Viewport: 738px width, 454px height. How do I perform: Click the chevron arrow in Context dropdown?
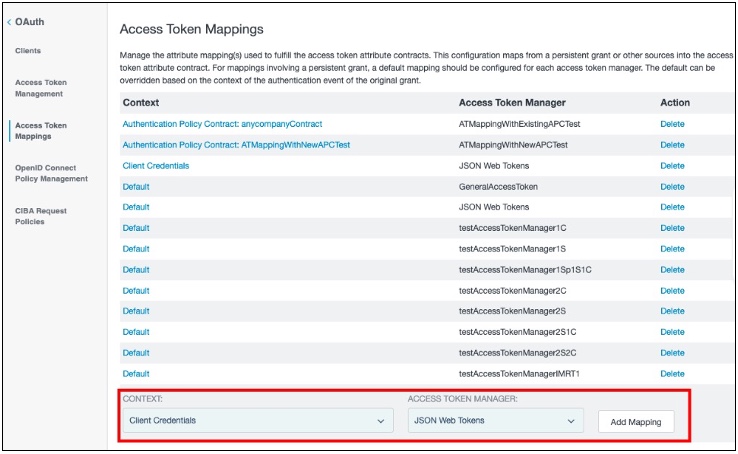pos(380,422)
